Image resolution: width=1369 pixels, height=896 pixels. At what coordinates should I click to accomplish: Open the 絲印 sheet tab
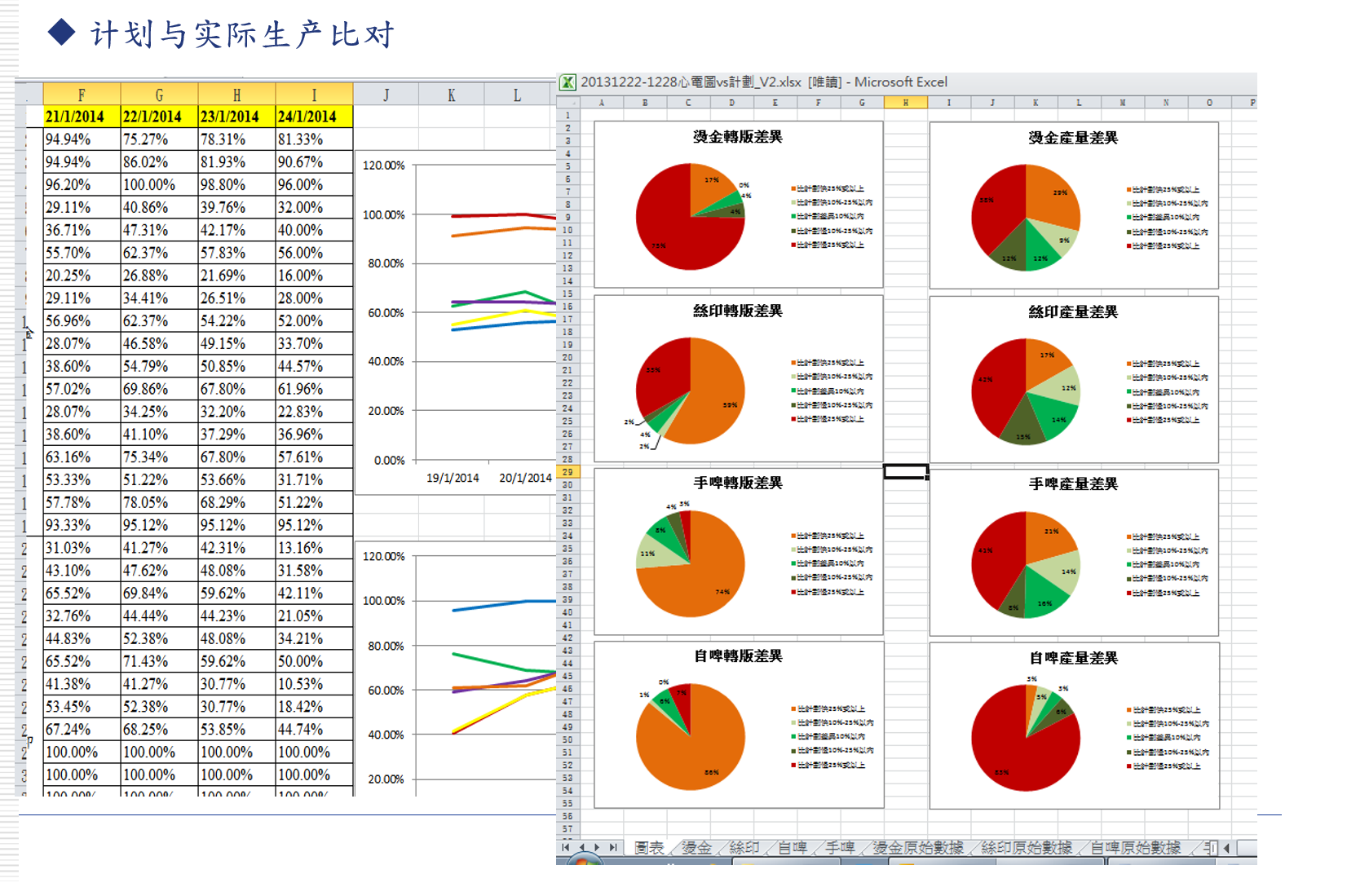[744, 848]
